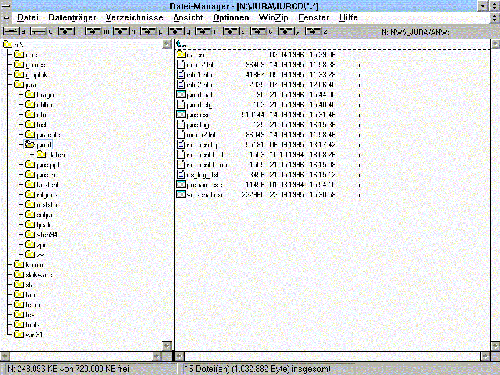500x375 pixels.
Task: Open the WinZip menu
Action: click(x=274, y=17)
